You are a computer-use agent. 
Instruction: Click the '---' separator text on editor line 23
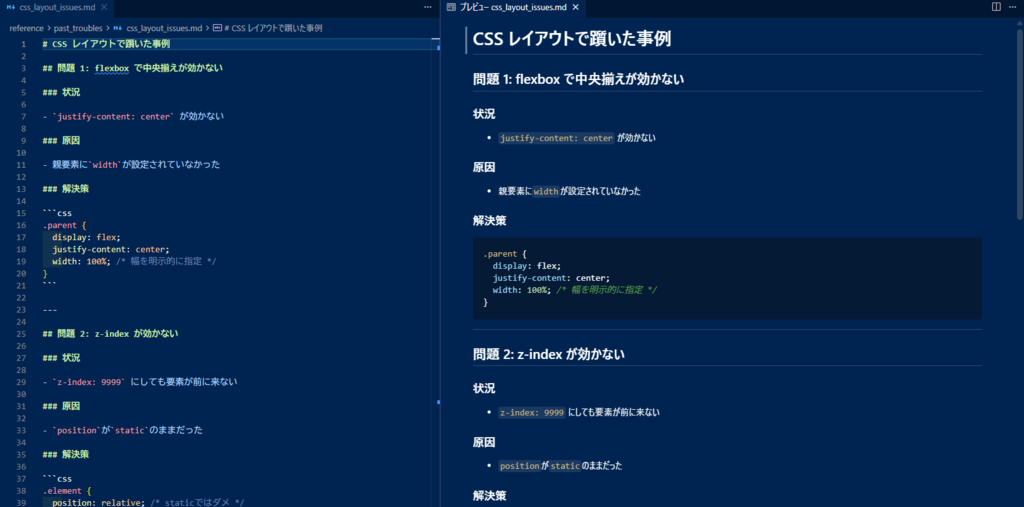pos(50,310)
